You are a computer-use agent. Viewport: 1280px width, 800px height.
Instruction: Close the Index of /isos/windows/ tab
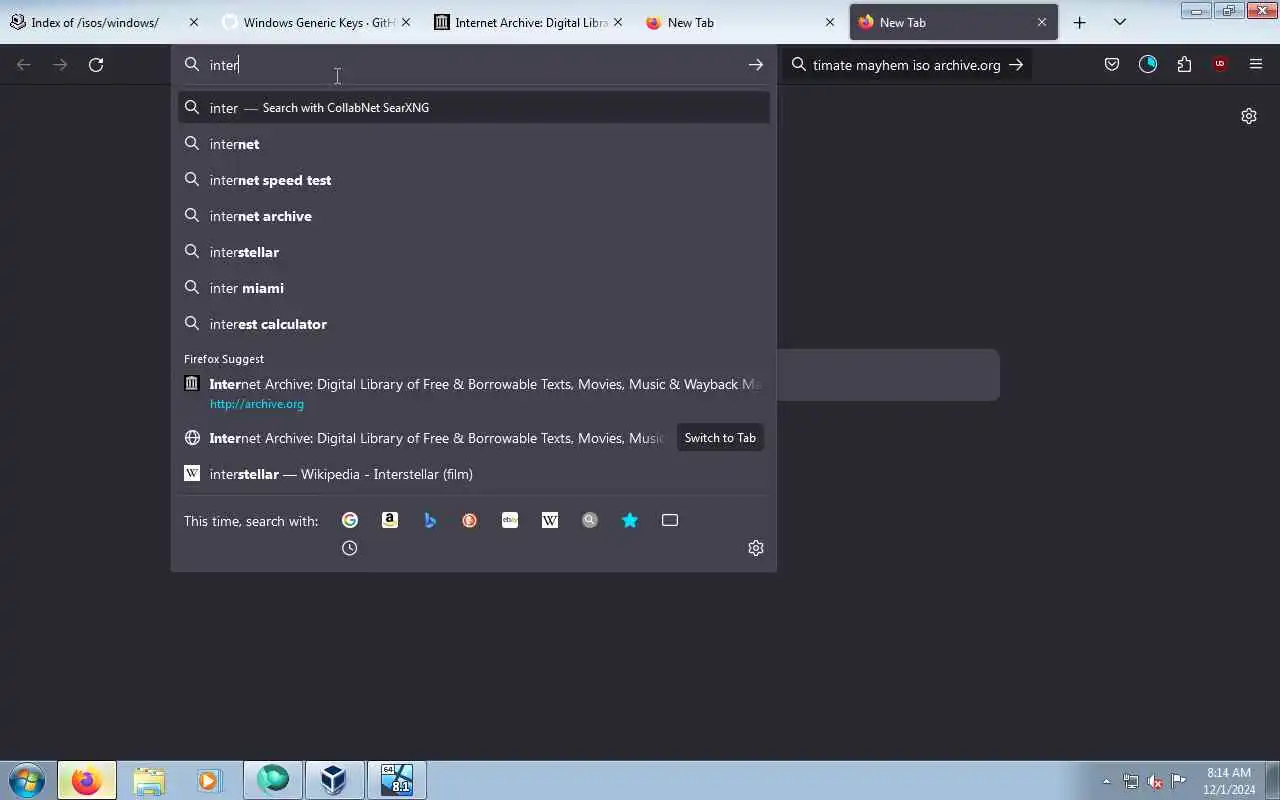click(x=194, y=22)
